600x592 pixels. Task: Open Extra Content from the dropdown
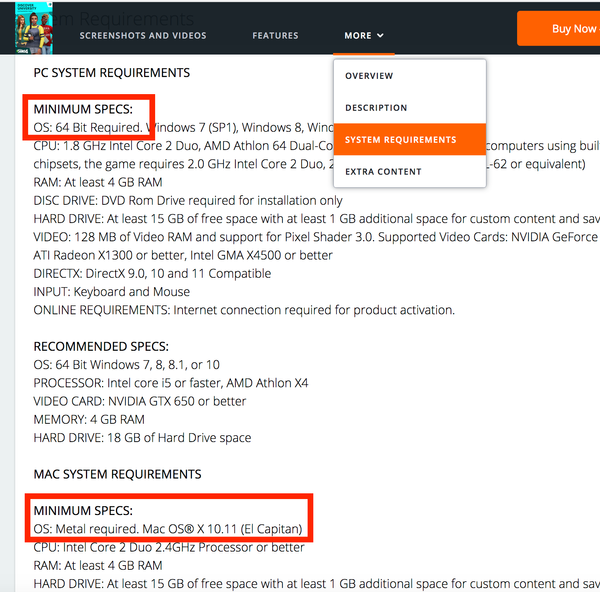(x=383, y=172)
